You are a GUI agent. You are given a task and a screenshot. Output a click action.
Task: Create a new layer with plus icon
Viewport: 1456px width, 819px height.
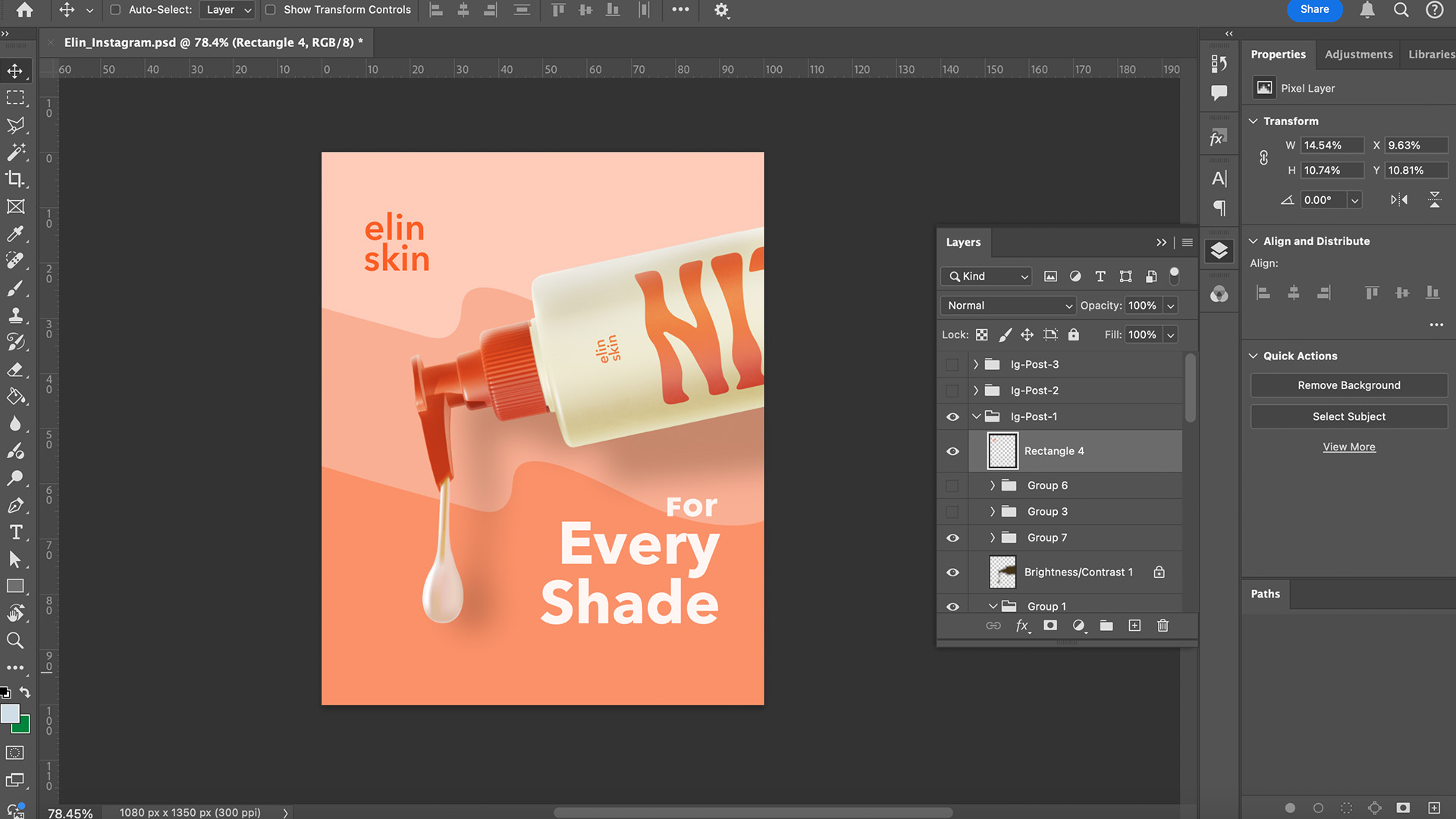coord(1134,626)
